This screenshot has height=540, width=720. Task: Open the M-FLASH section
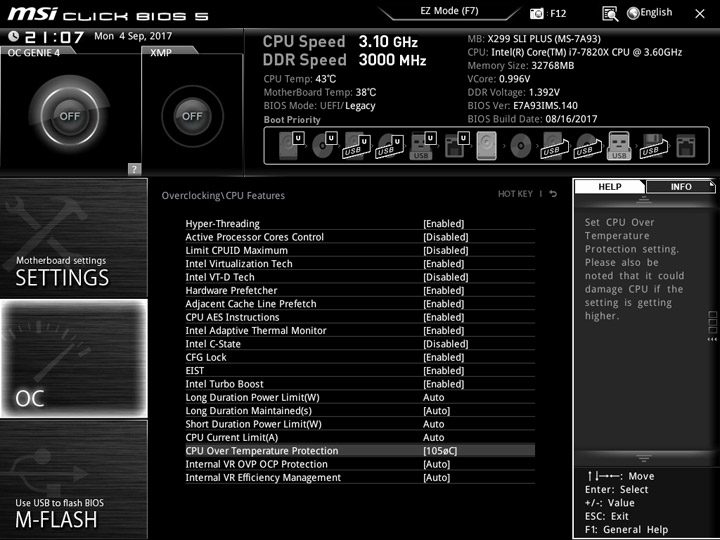click(x=74, y=479)
